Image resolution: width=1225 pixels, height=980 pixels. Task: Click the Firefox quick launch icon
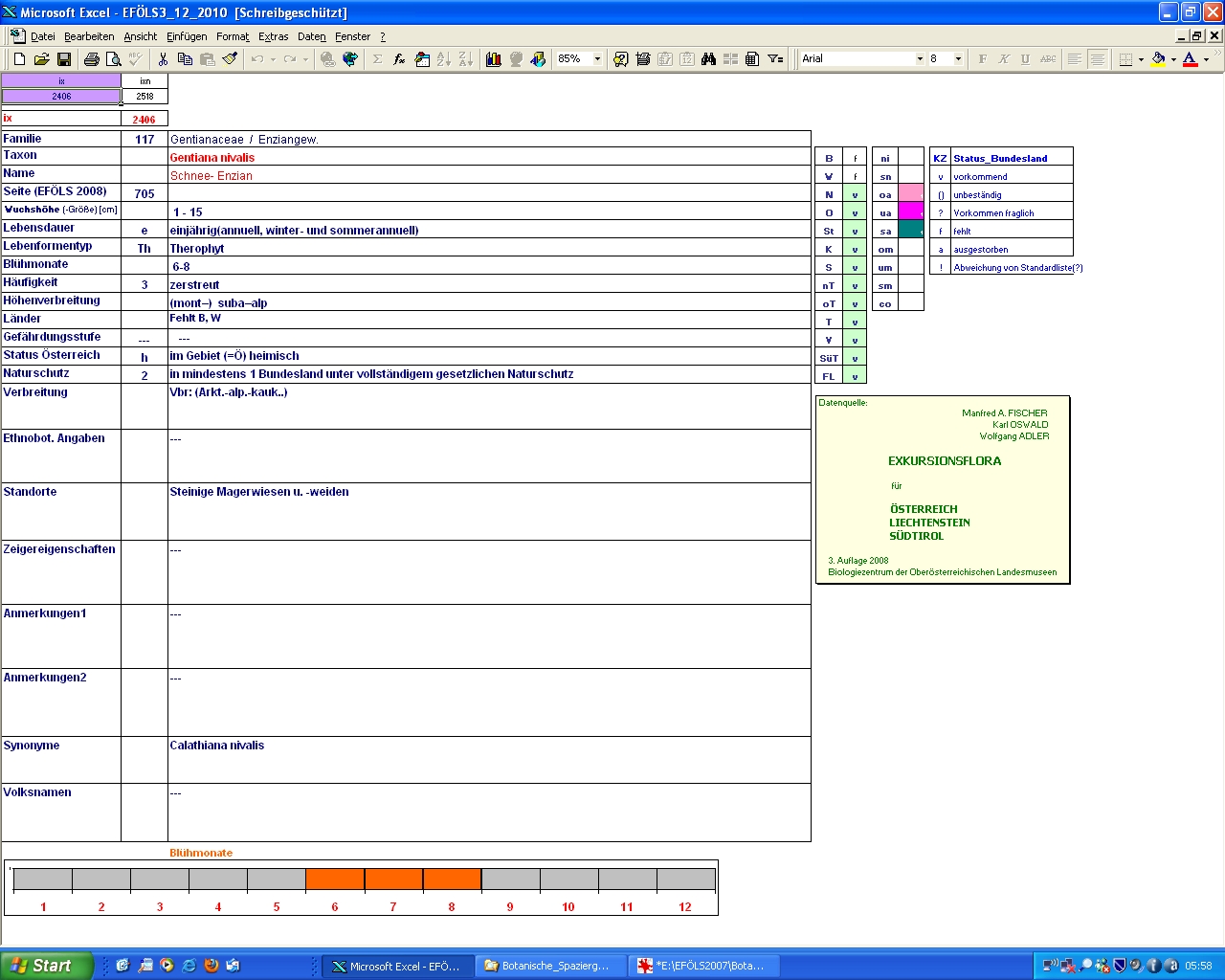pyautogui.click(x=212, y=966)
